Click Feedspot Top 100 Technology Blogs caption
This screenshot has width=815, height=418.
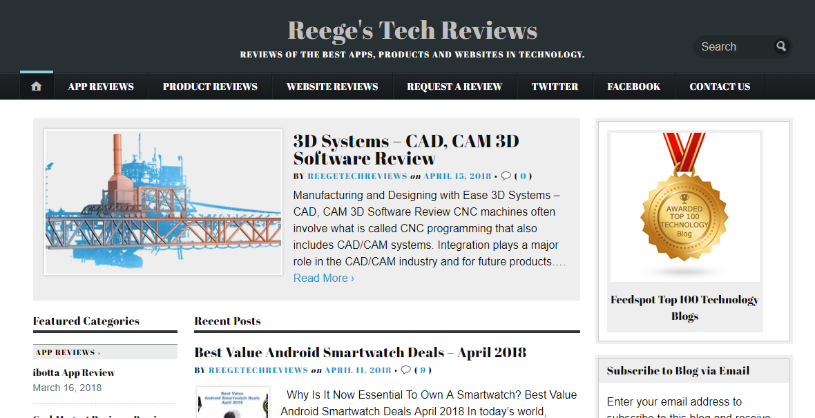pos(685,308)
